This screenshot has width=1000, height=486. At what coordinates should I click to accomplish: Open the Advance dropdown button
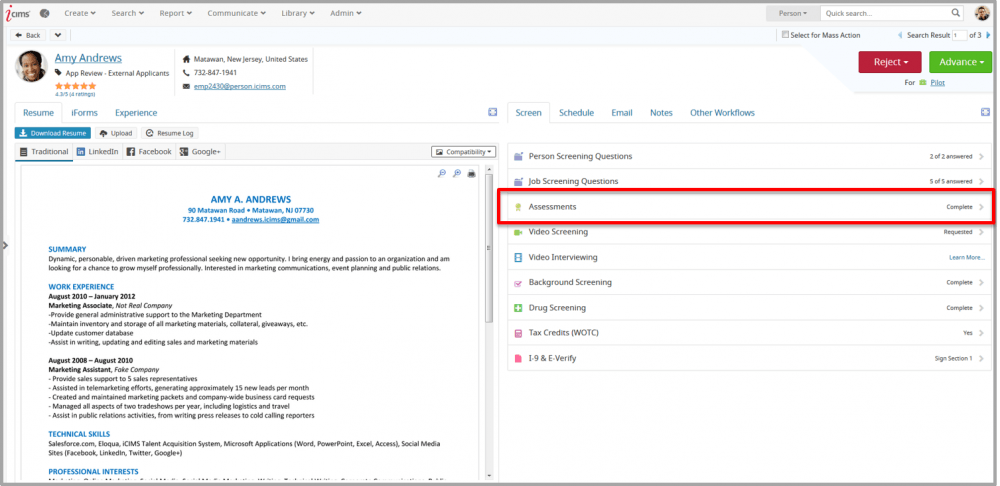tap(960, 62)
